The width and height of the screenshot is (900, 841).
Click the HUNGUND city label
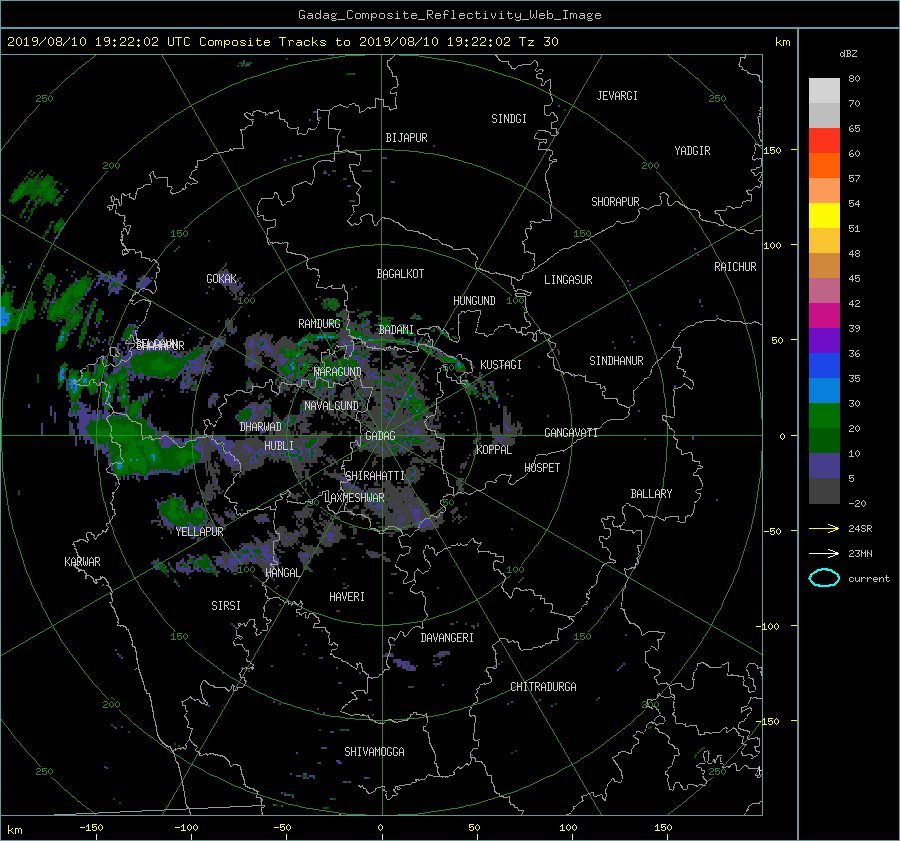click(474, 301)
